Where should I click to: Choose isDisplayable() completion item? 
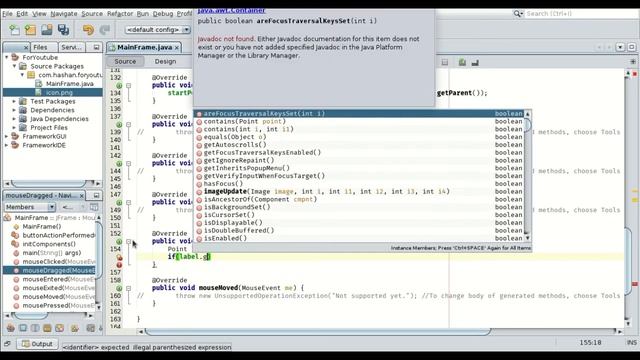click(359, 222)
